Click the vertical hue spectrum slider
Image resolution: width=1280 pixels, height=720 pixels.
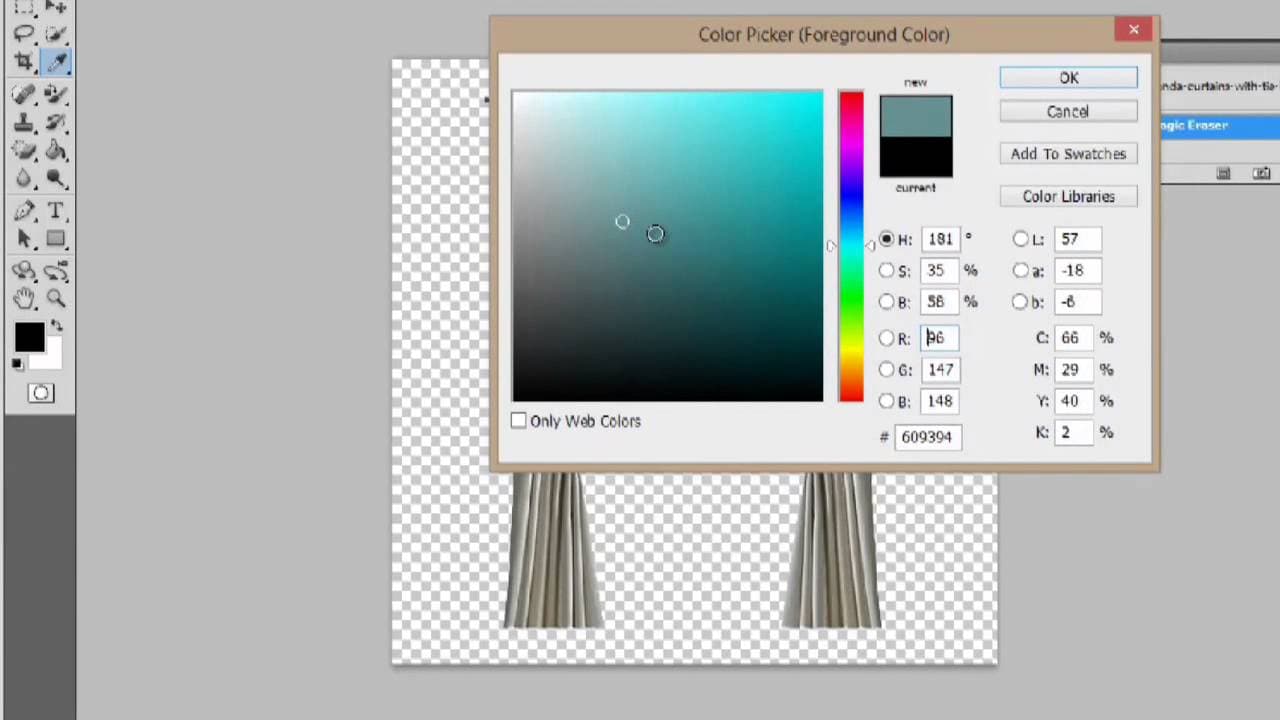pos(851,246)
